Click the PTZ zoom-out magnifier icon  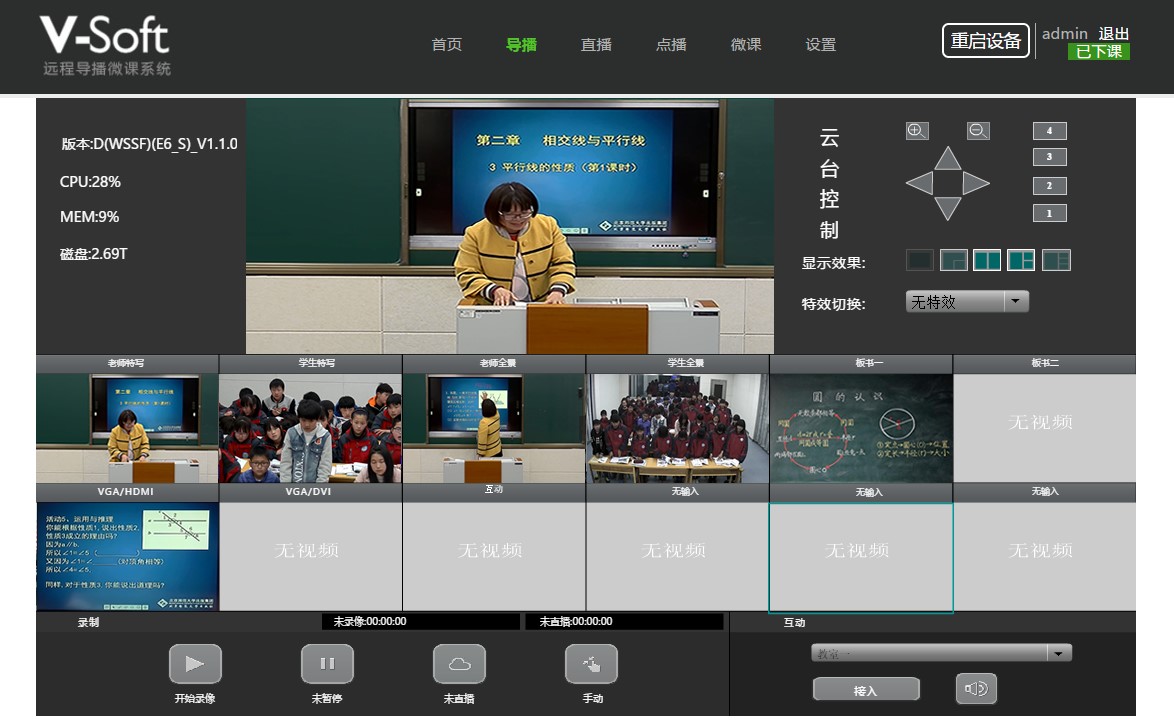click(x=978, y=130)
